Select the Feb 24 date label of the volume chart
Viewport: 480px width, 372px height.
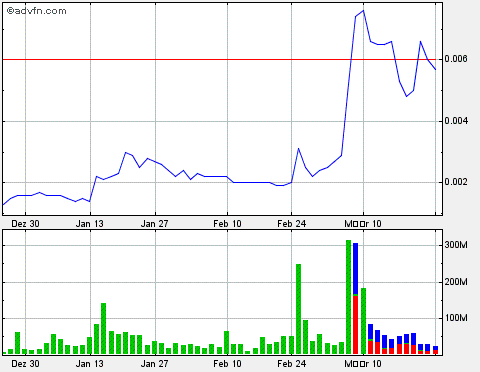click(x=292, y=364)
